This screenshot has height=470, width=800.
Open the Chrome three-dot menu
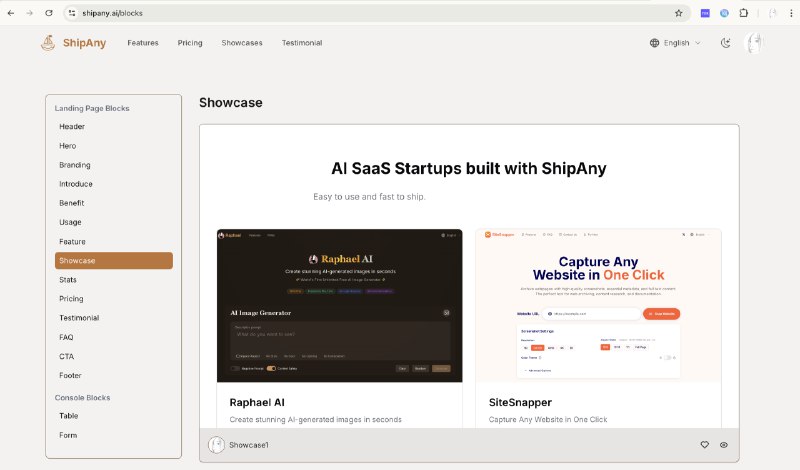(x=791, y=13)
